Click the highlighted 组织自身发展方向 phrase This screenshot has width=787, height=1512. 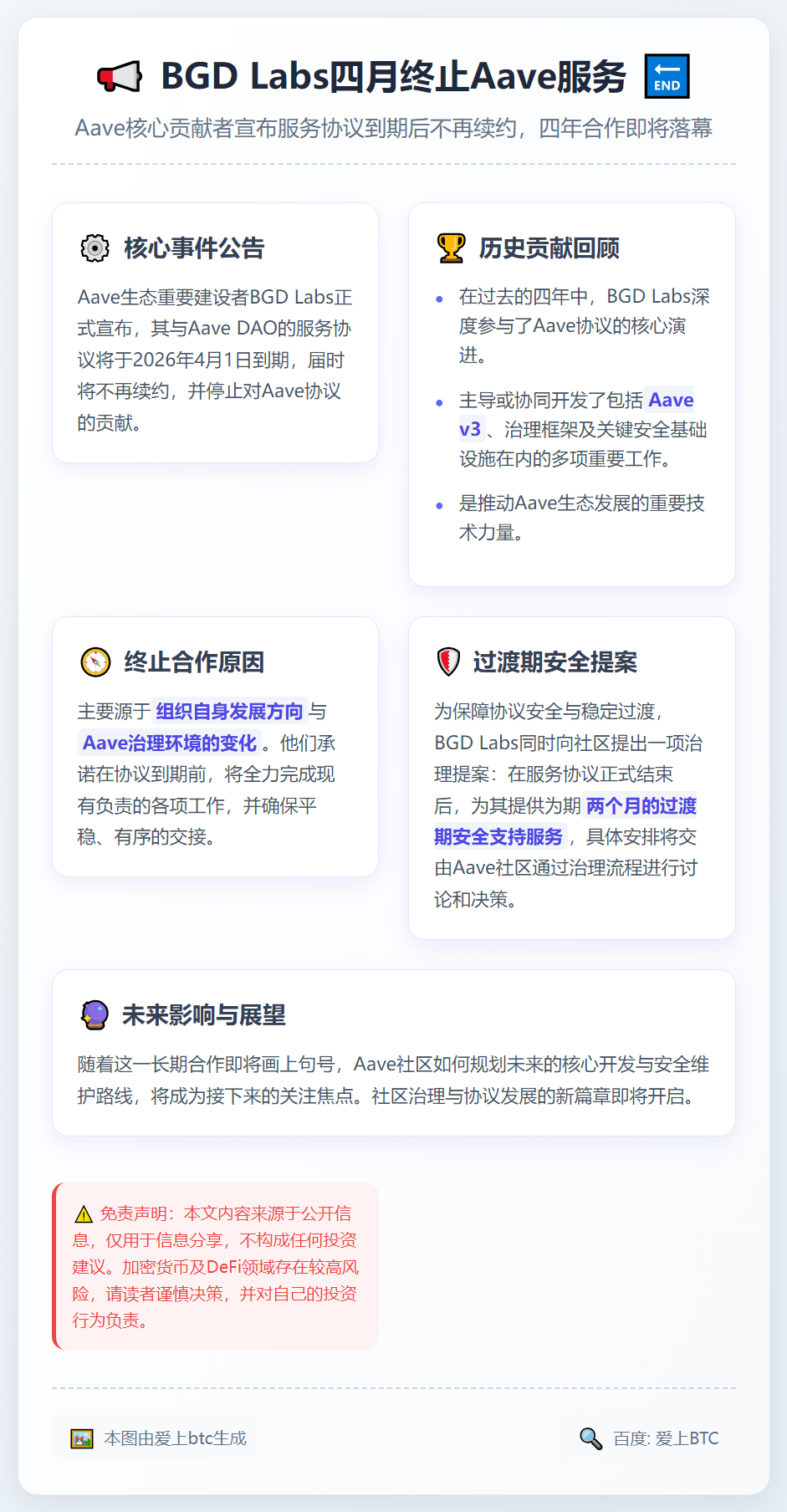tap(229, 712)
